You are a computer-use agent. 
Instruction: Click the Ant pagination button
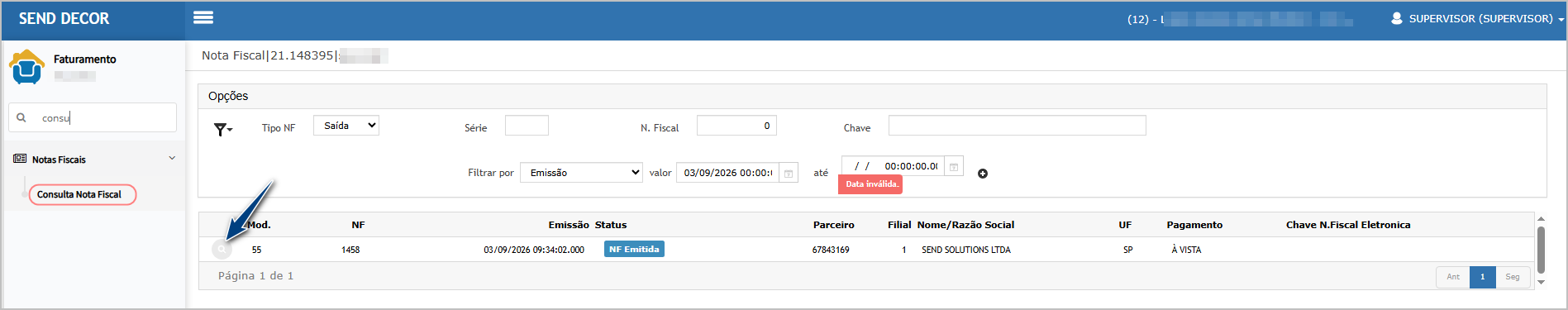click(1453, 277)
